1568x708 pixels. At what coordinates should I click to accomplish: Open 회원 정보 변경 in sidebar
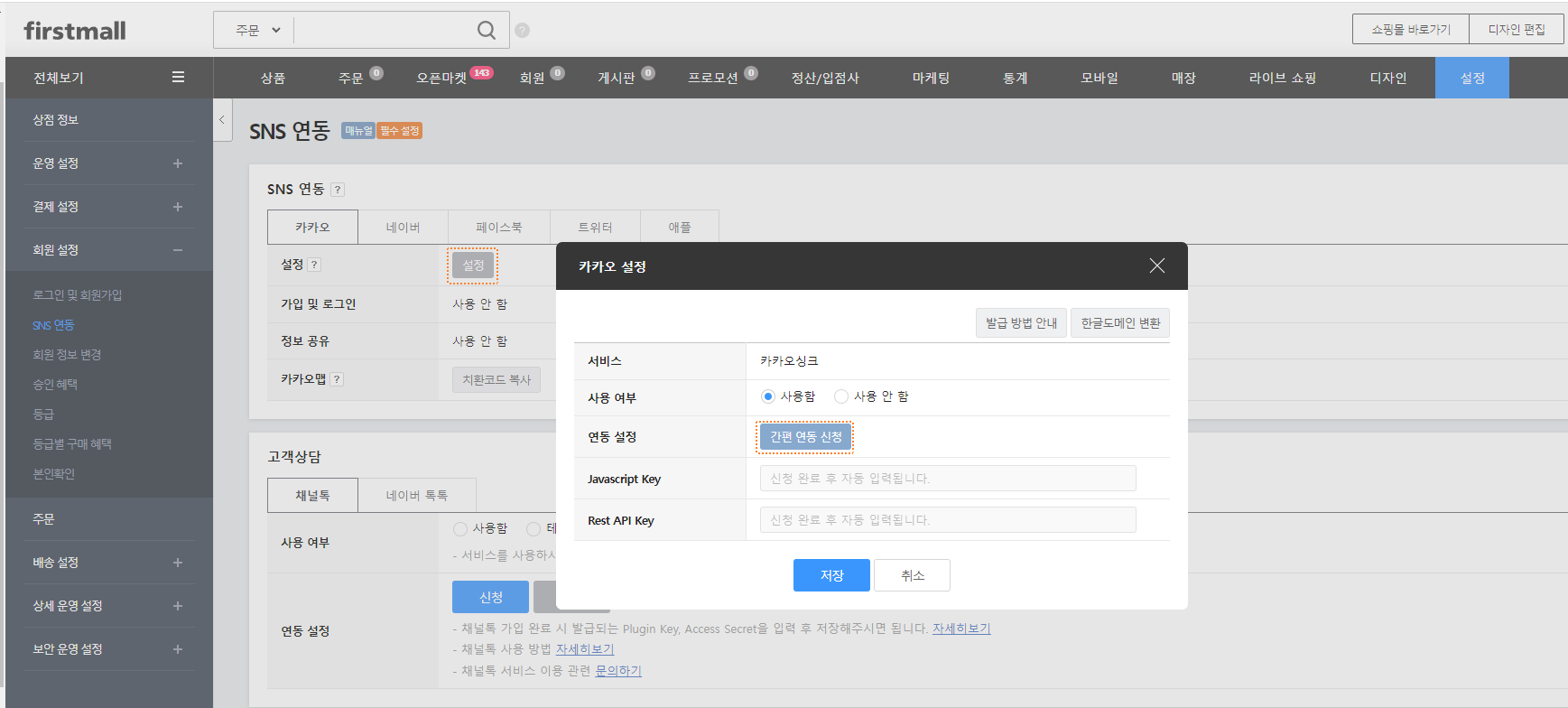click(67, 355)
